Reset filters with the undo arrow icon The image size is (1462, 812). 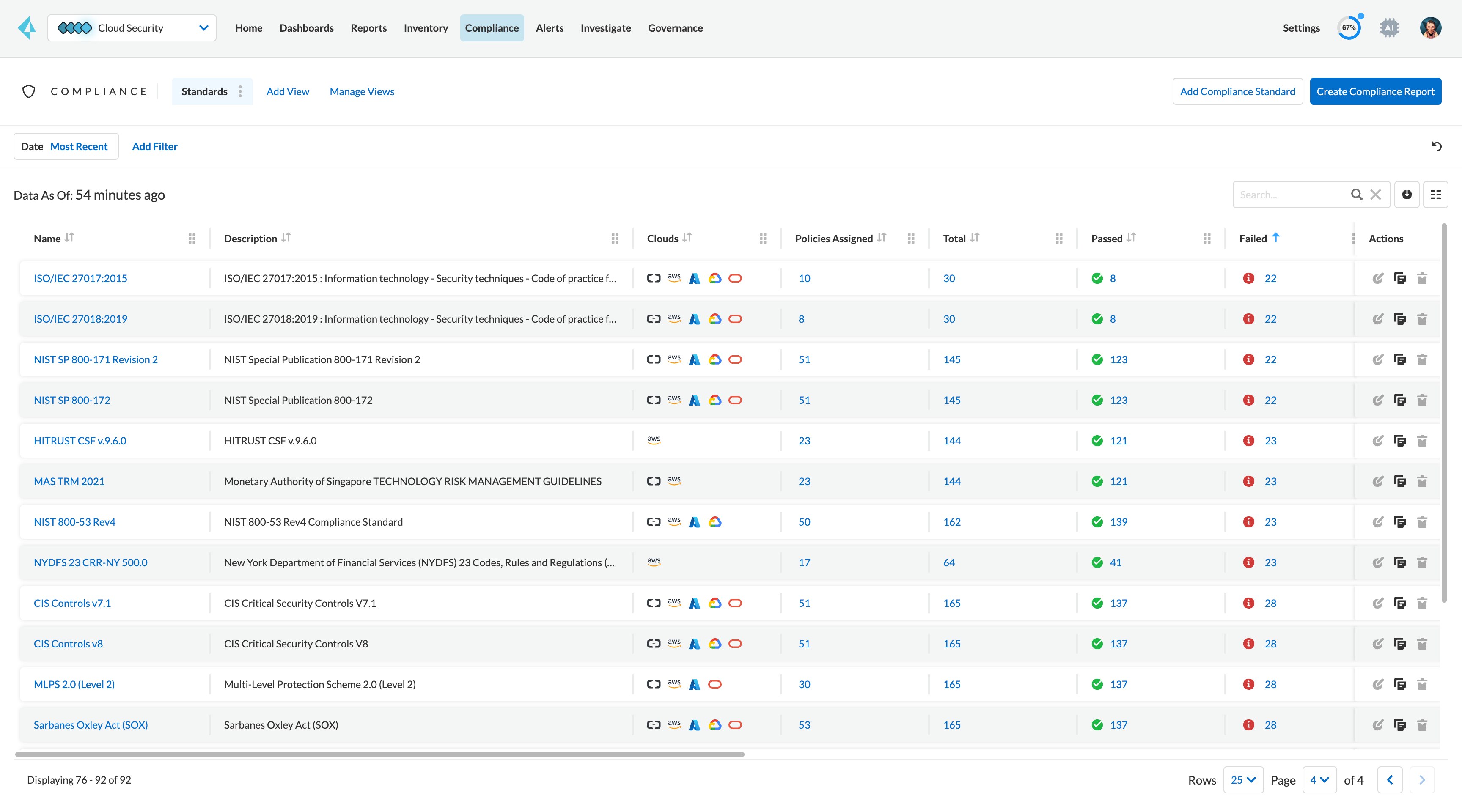click(1437, 146)
